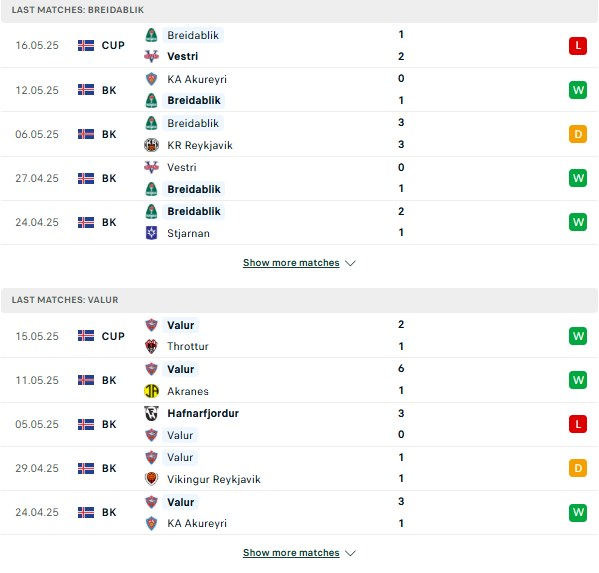
Task: Click the orange D badge for Breidablik vs KR Reykjavik
Action: pos(578,134)
